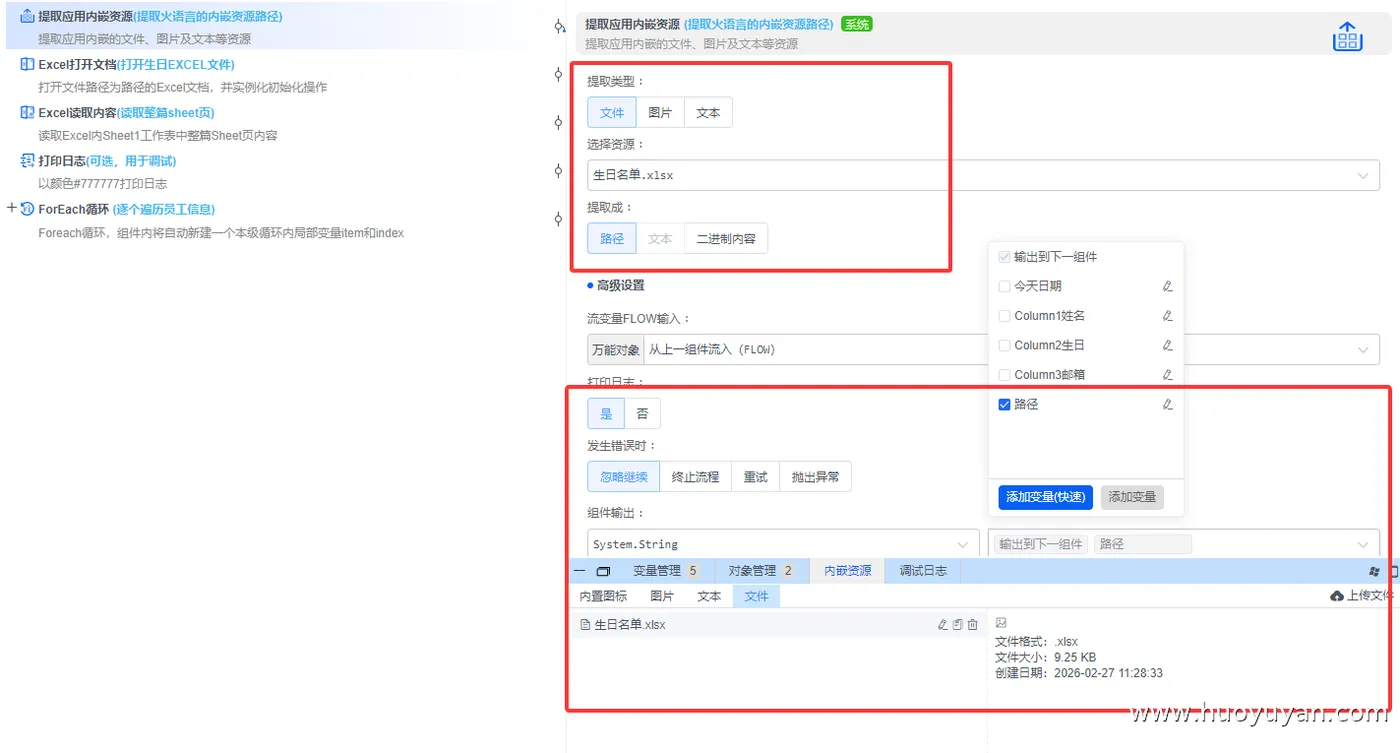Click the Excel读取内容 step icon

tap(27, 112)
